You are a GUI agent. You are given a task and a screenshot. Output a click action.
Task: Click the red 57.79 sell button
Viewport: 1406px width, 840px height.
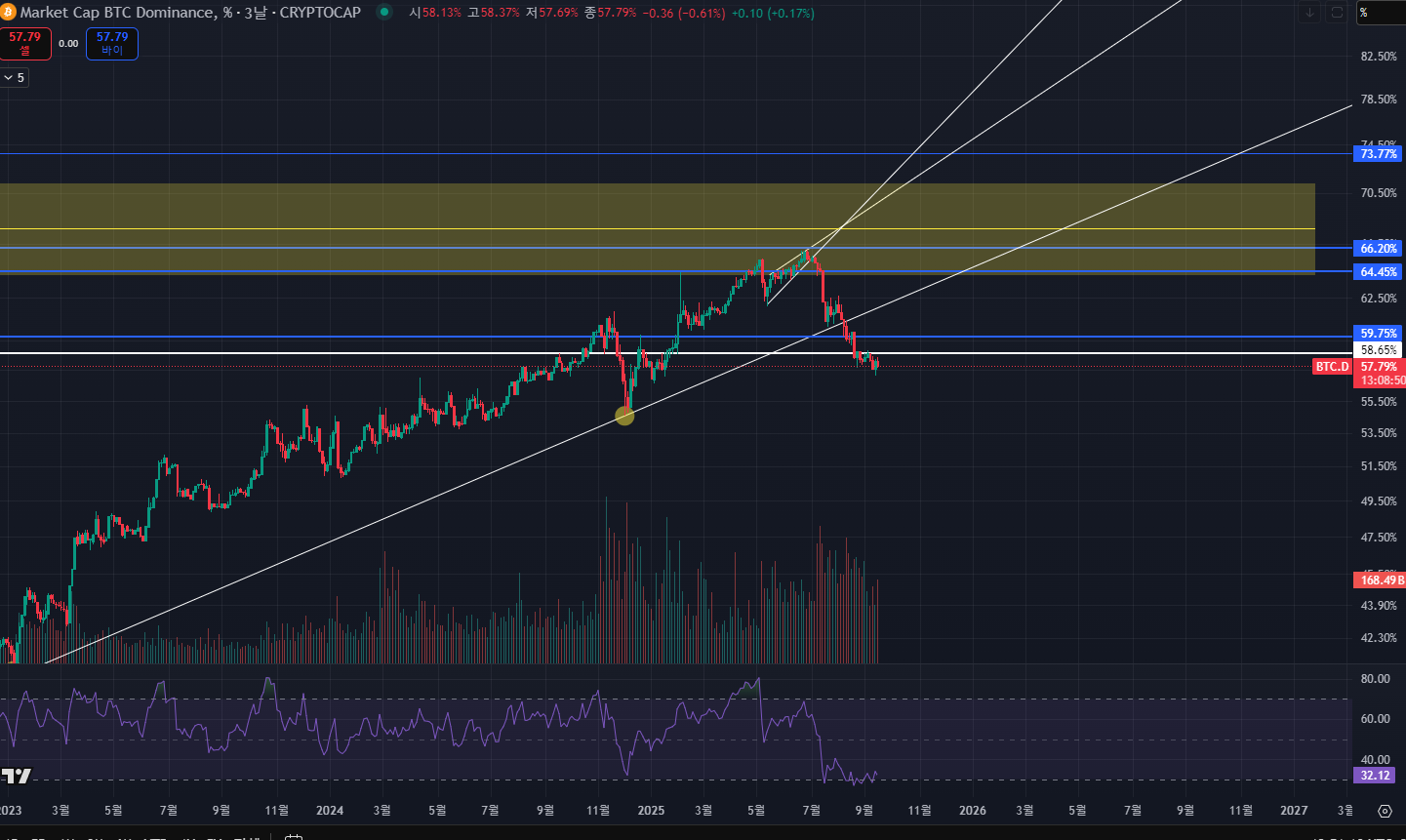[24, 44]
